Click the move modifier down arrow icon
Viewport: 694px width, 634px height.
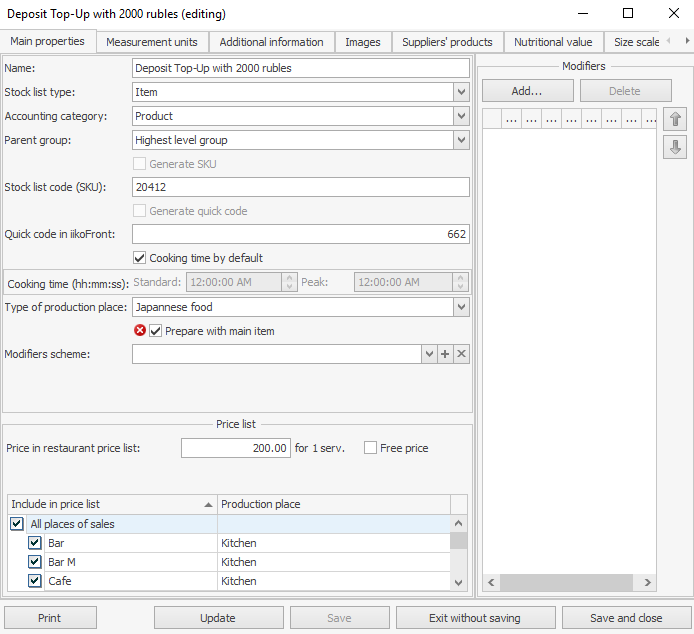(676, 147)
